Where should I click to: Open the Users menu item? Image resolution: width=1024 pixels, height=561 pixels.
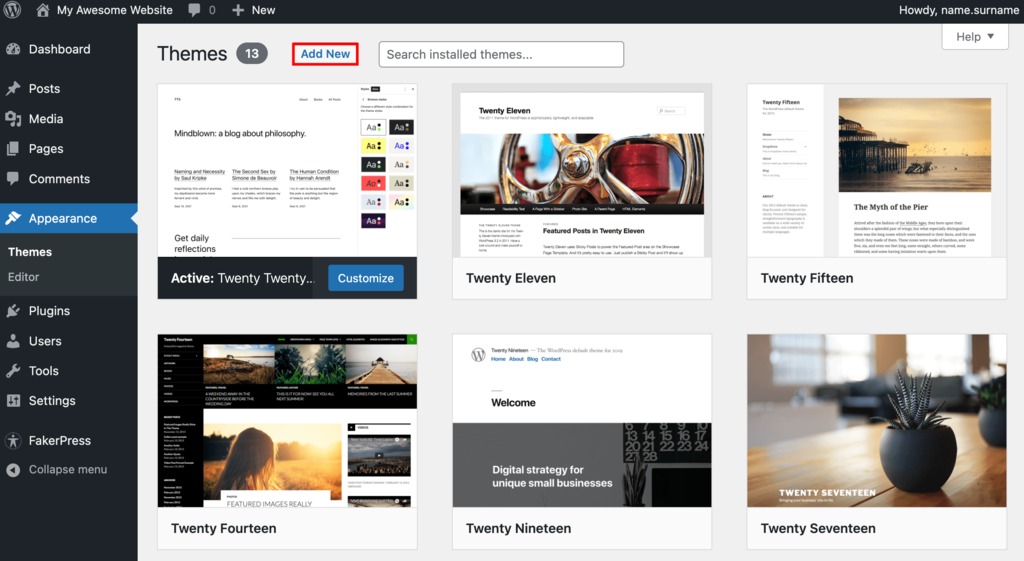45,341
